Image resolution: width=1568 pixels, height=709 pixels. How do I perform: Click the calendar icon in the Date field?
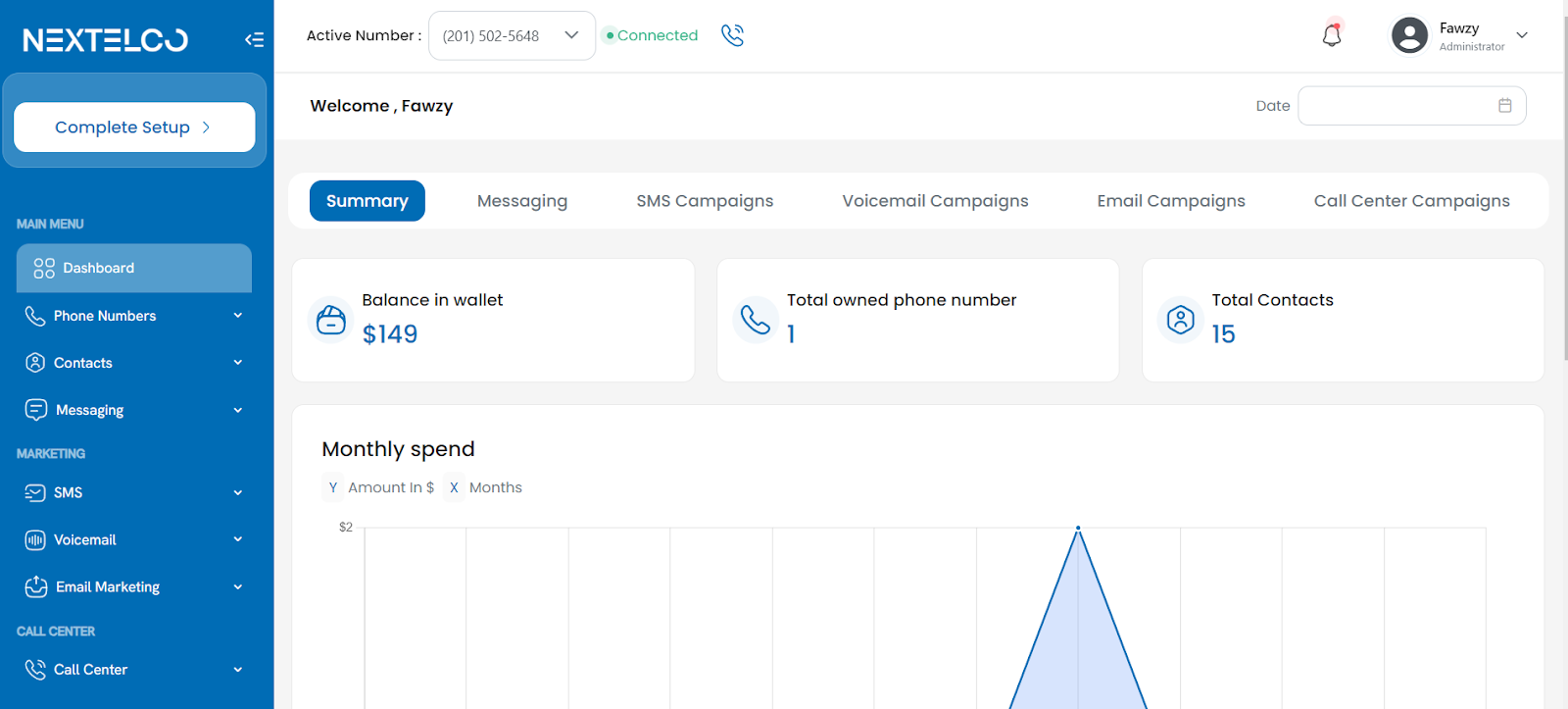pos(1505,105)
